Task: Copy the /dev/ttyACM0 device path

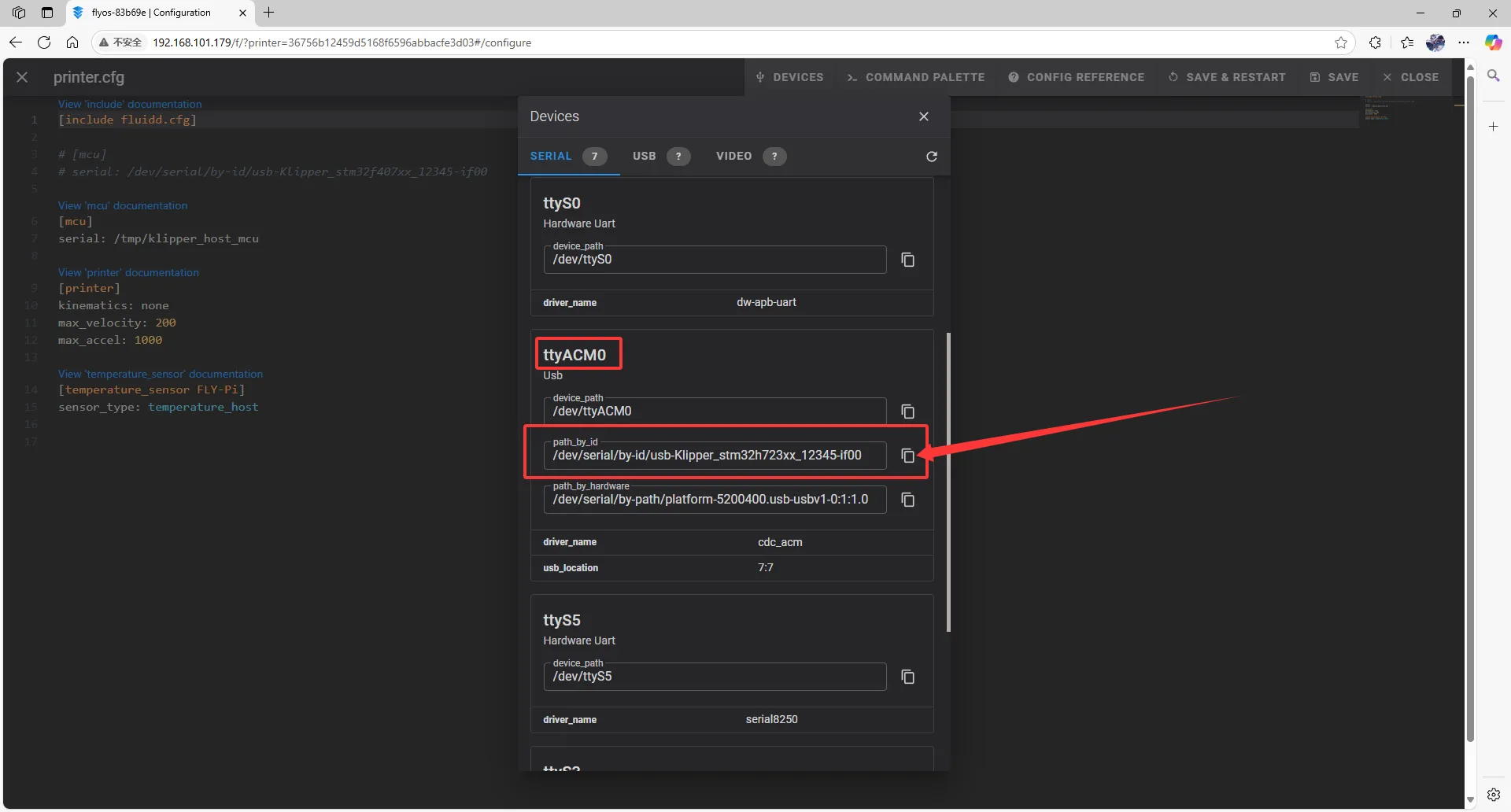Action: point(907,412)
